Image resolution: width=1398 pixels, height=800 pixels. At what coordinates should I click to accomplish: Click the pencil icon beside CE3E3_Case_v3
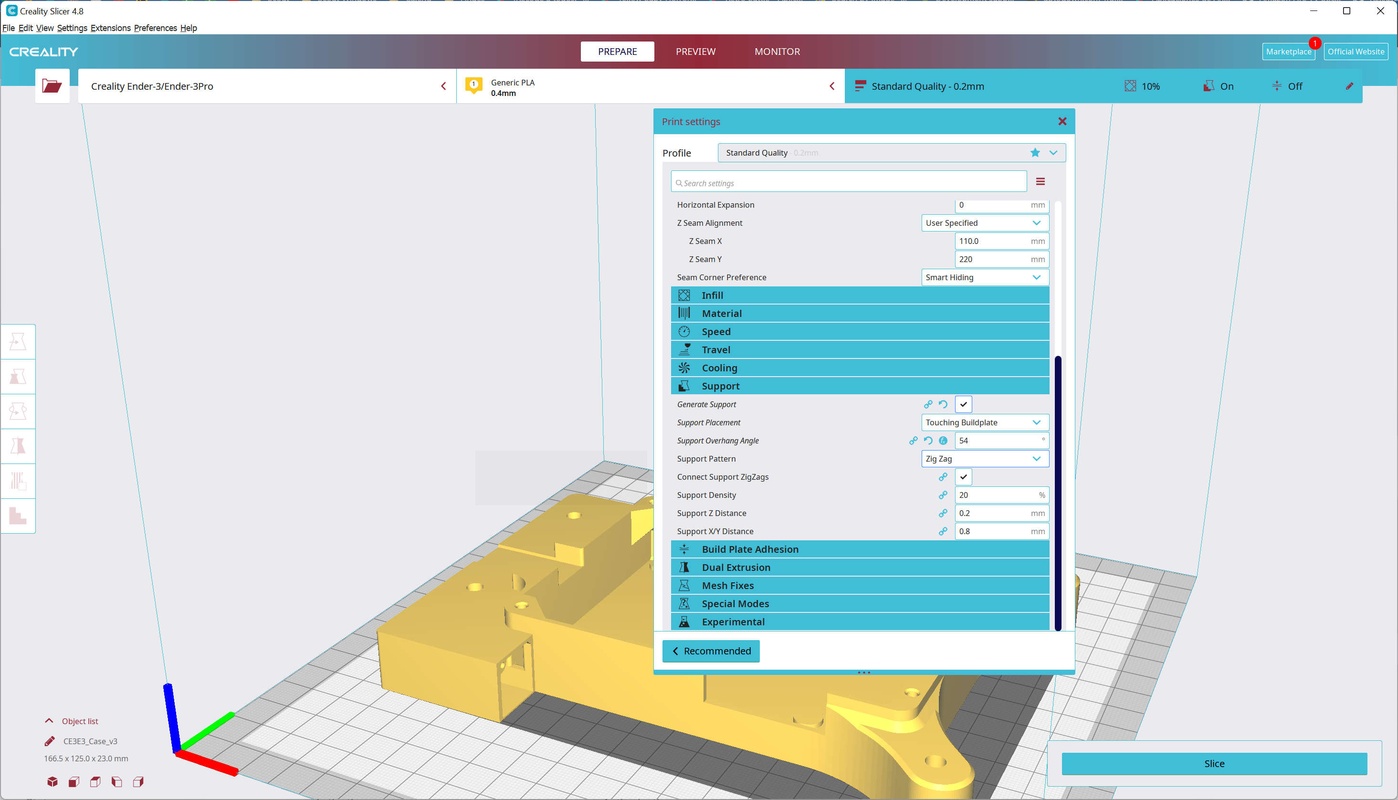pos(50,742)
